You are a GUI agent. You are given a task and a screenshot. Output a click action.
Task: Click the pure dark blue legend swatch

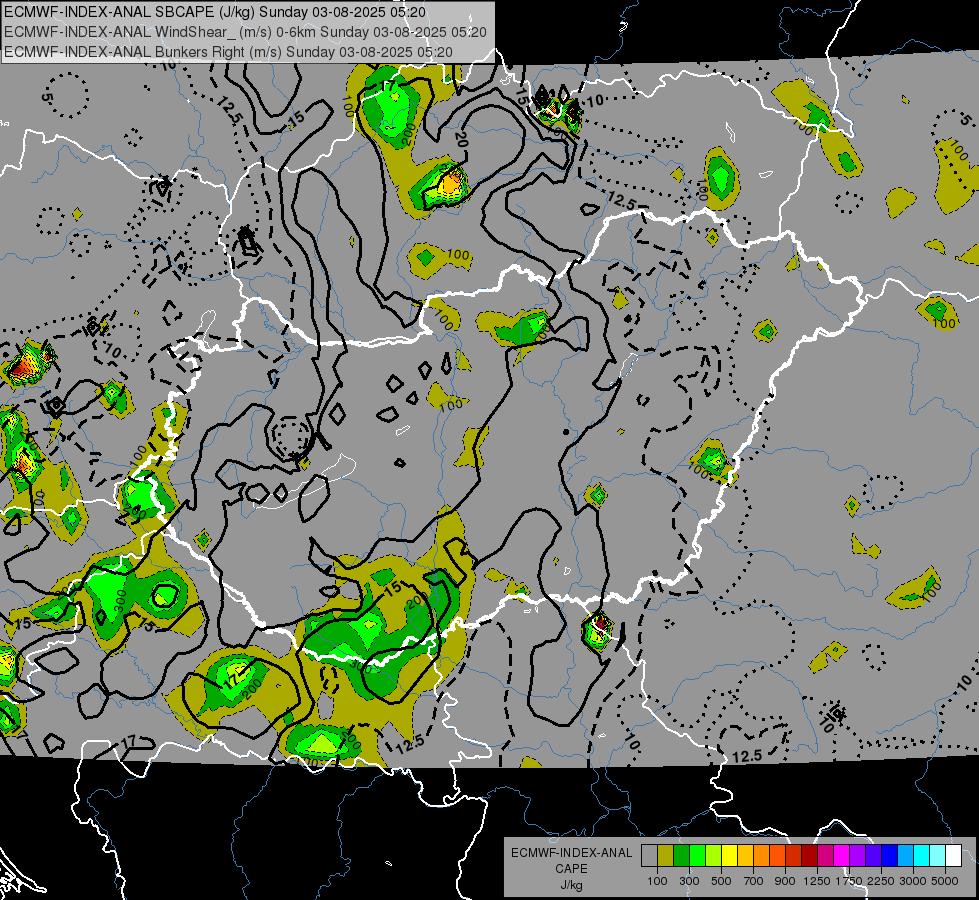click(890, 856)
